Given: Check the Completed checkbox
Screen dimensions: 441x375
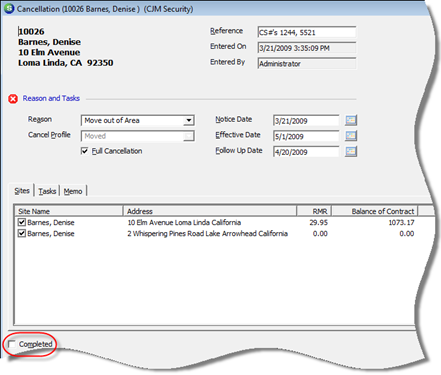Looking at the screenshot, I should 12,344.
